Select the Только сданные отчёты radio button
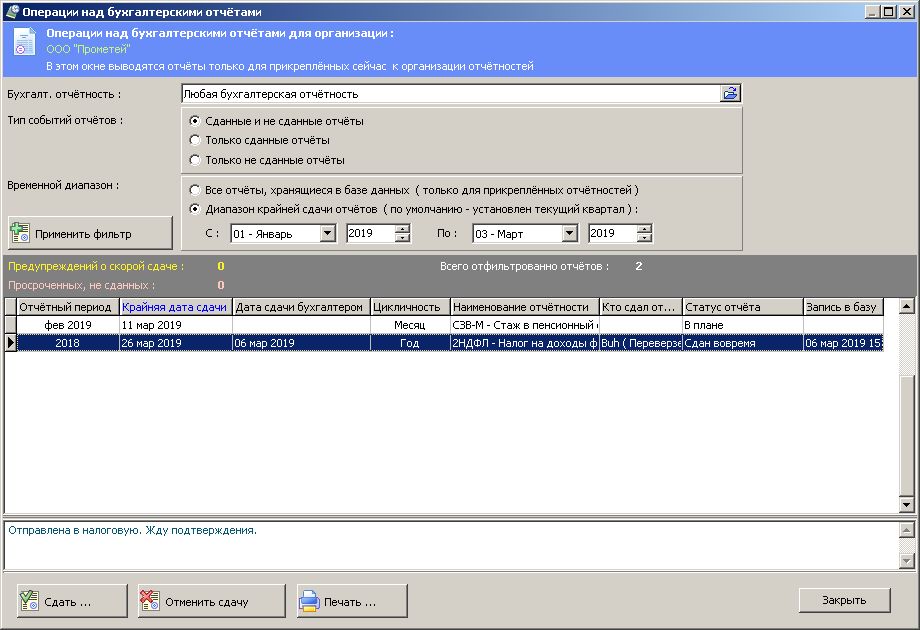The image size is (920, 630). pos(196,140)
